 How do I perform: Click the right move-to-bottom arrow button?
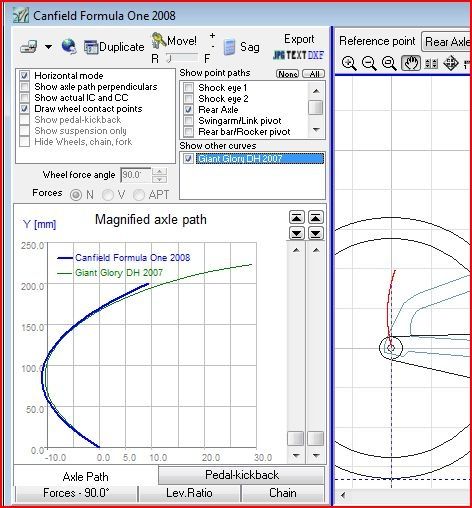tap(316, 233)
